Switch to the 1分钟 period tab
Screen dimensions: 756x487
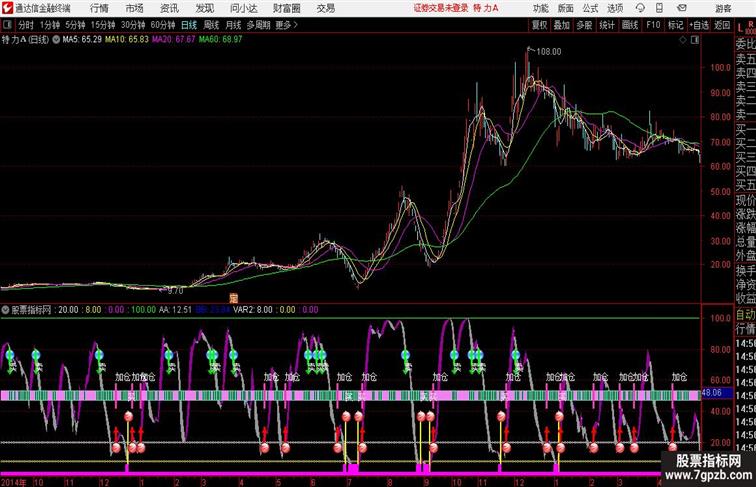pyautogui.click(x=50, y=25)
